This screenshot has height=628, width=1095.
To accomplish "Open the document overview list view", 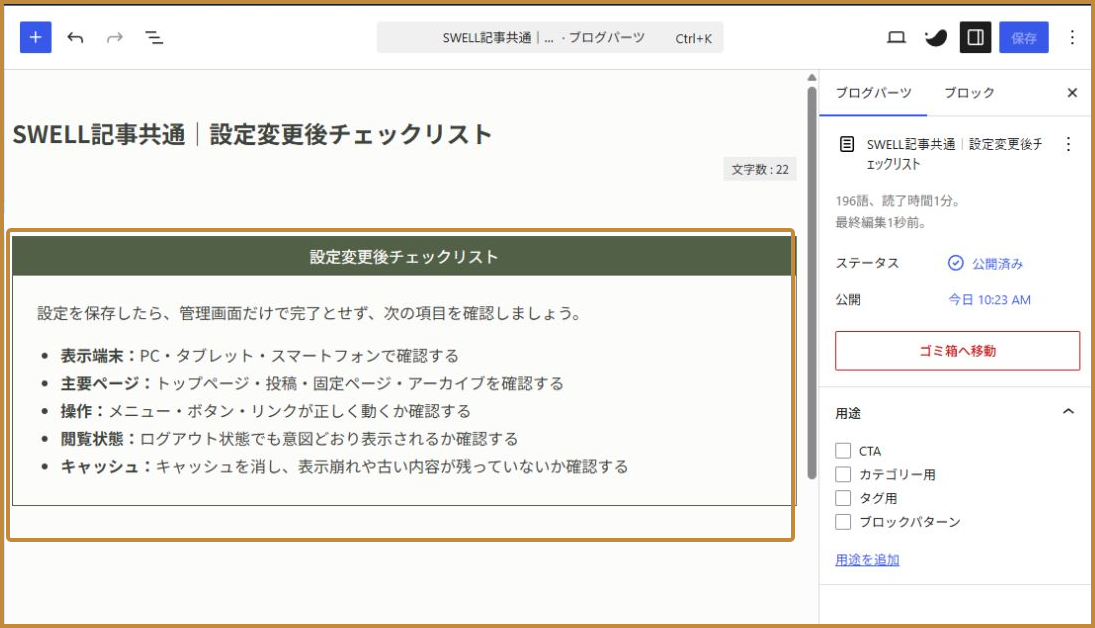I will [154, 38].
